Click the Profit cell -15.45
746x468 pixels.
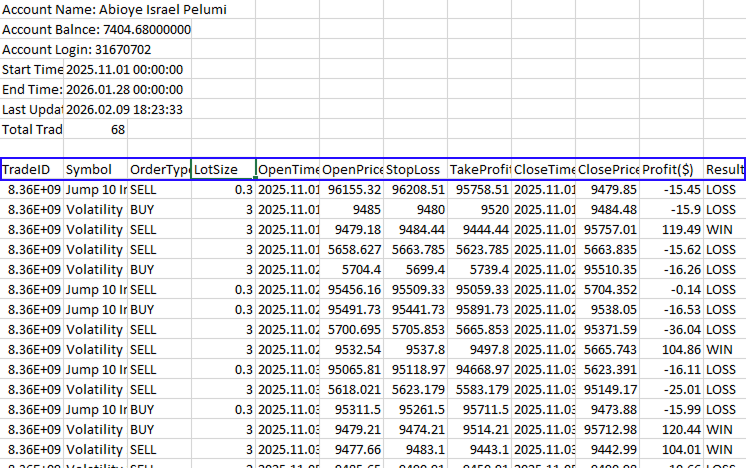[671, 189]
